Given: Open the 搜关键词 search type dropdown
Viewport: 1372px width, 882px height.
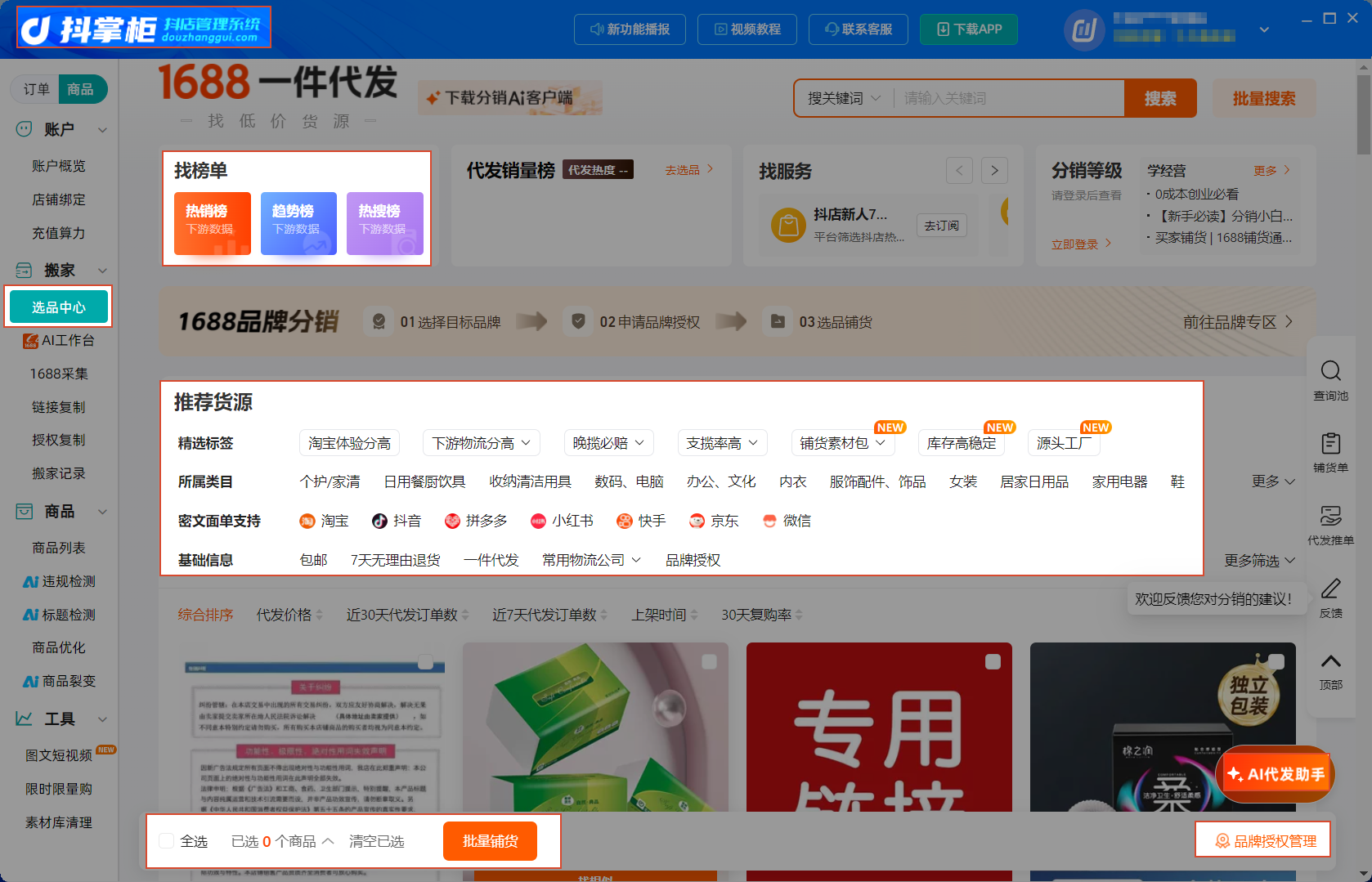Looking at the screenshot, I should [844, 98].
